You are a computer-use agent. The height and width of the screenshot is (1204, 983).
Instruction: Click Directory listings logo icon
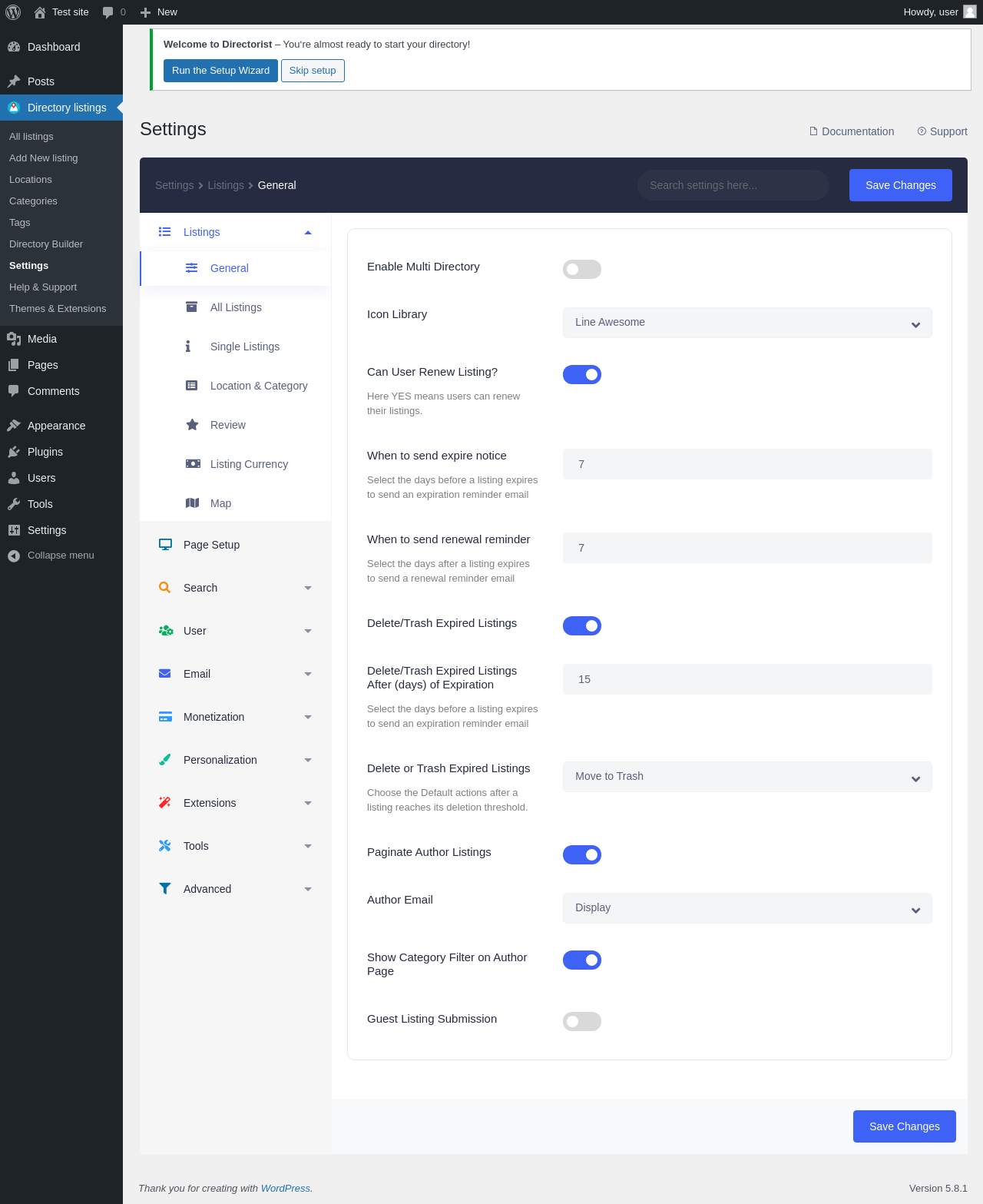coord(14,108)
